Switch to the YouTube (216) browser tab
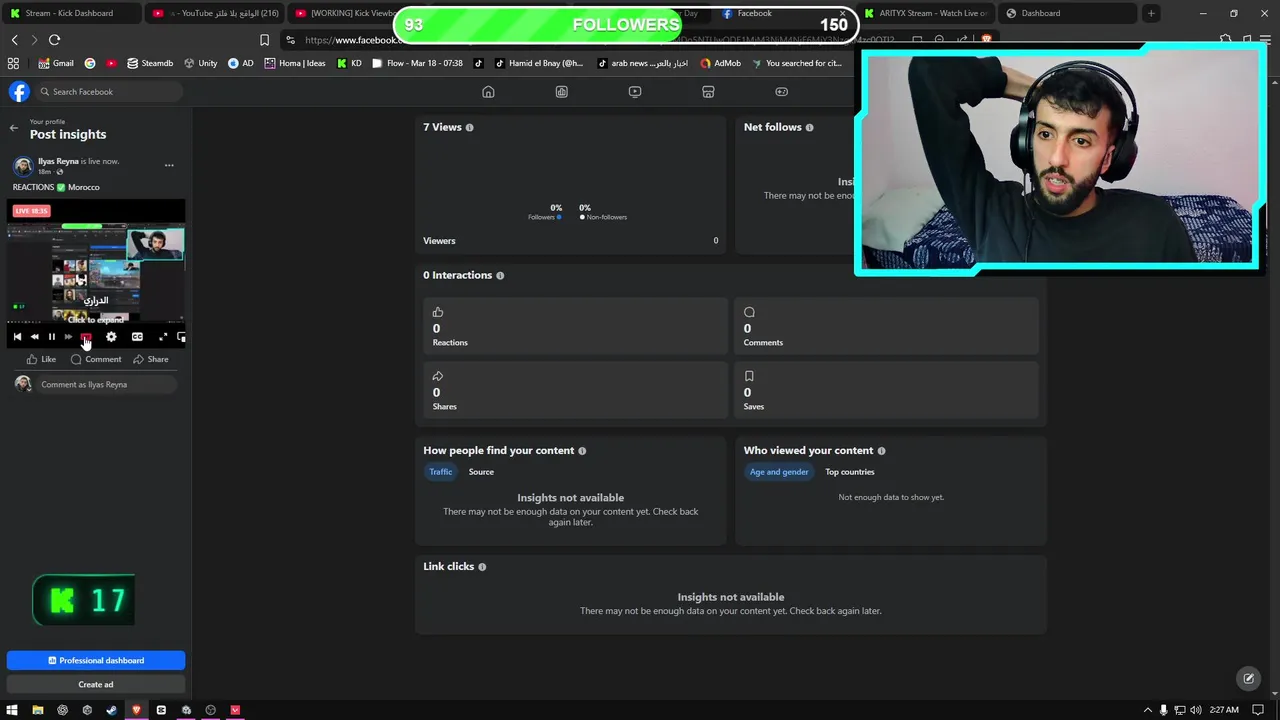1280x720 pixels. pos(215,13)
